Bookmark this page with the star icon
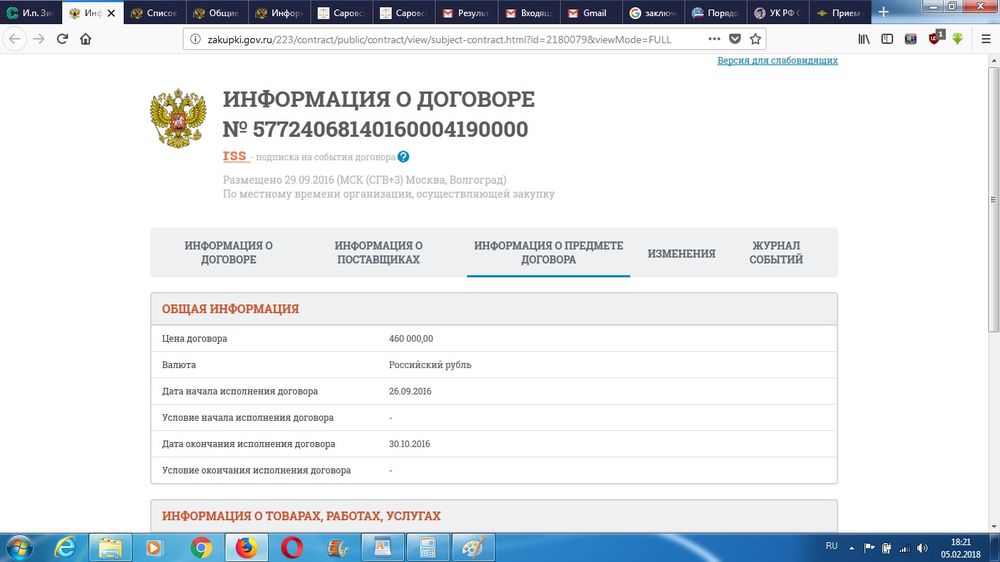The image size is (1000, 562). (x=756, y=39)
